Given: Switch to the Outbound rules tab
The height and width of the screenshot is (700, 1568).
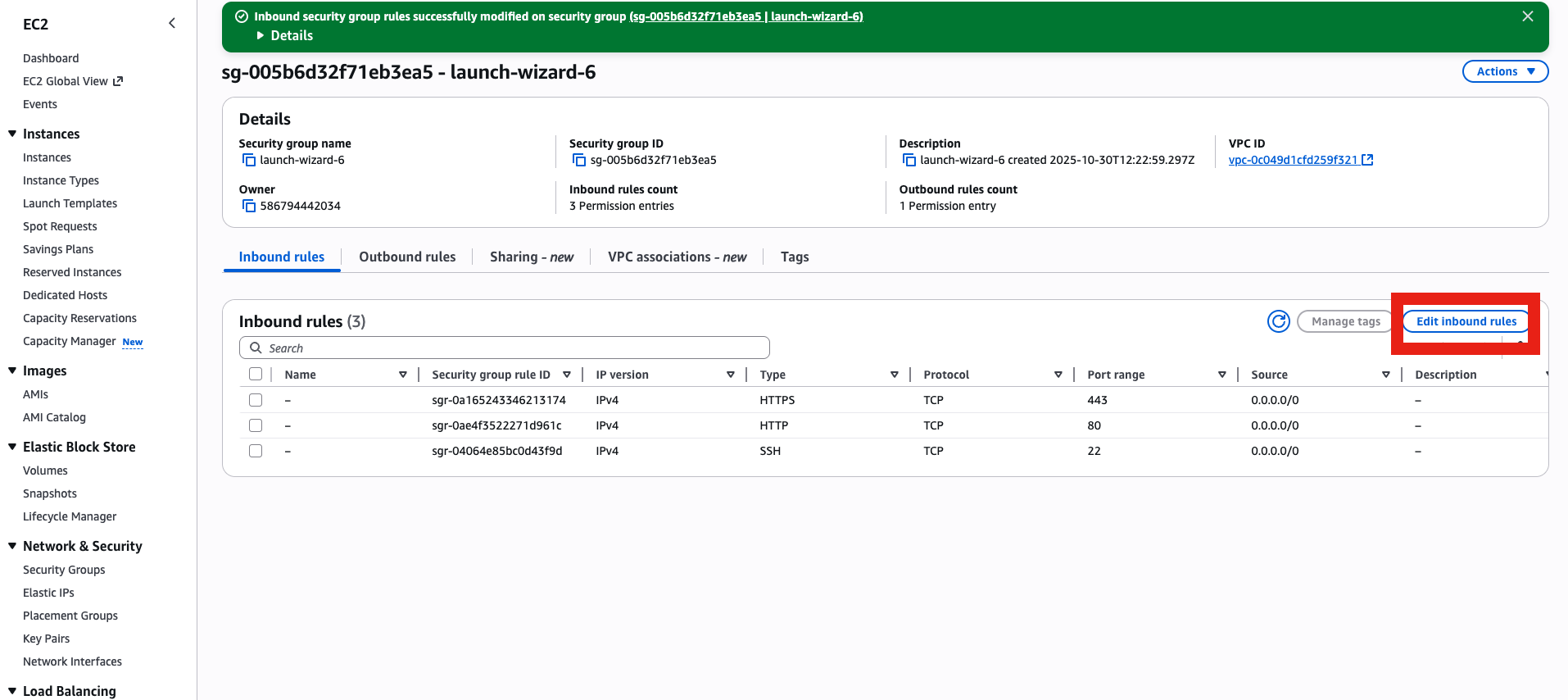Looking at the screenshot, I should pyautogui.click(x=407, y=257).
